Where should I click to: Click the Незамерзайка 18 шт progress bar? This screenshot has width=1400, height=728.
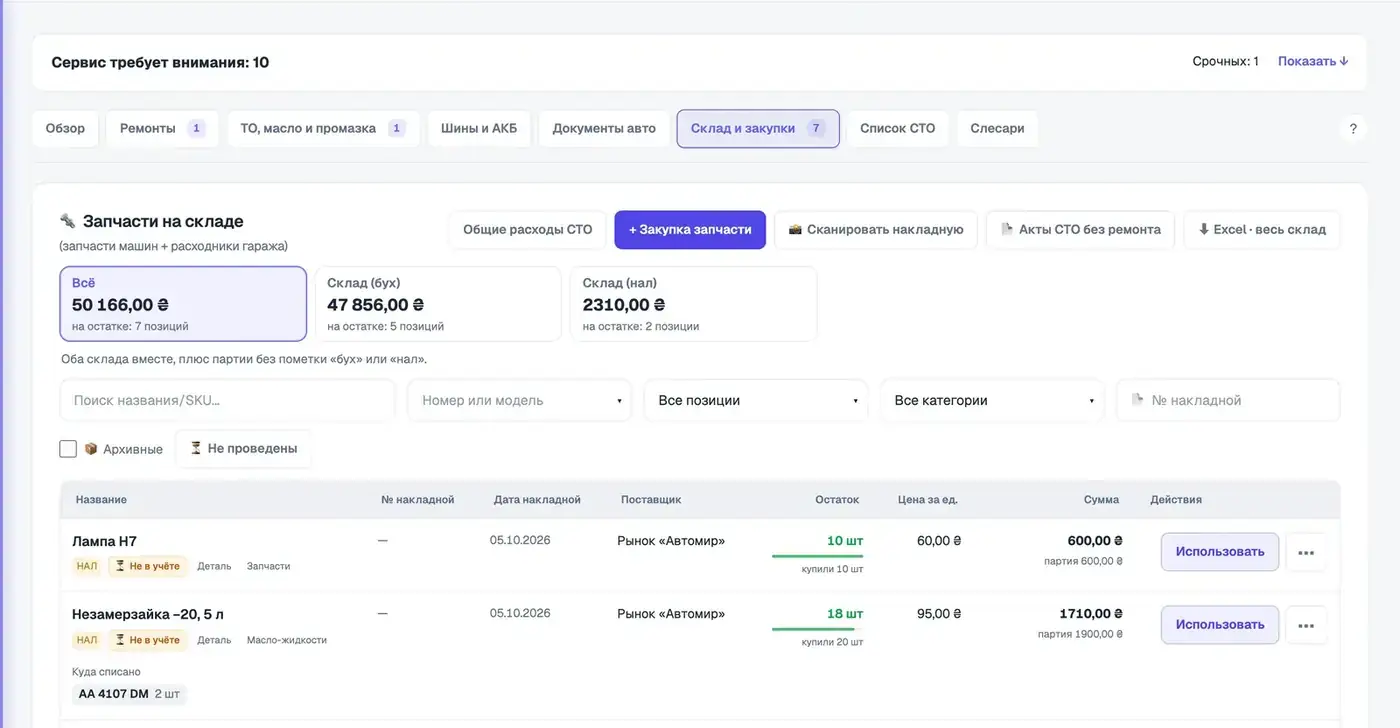point(817,629)
